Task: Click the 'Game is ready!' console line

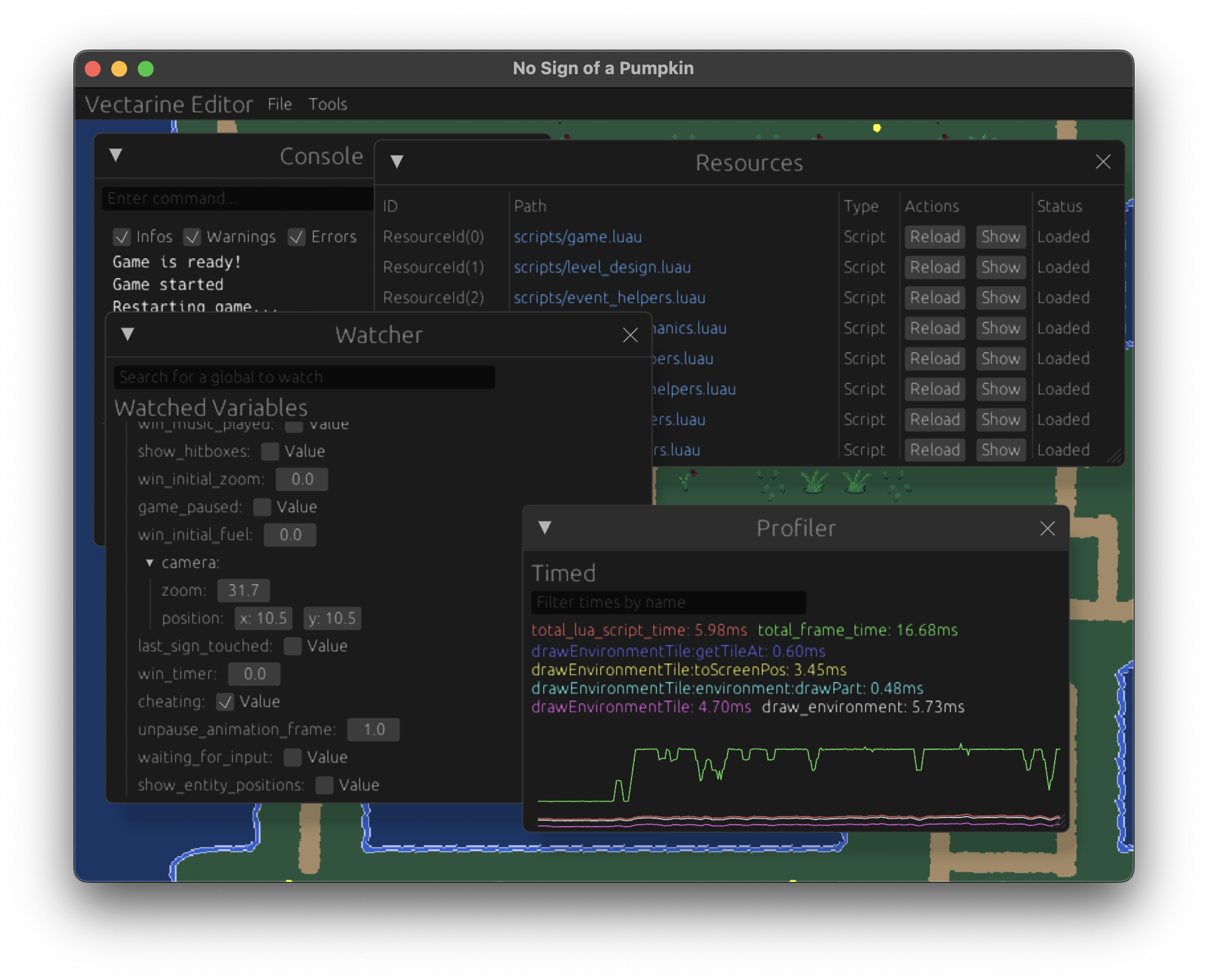Action: tap(177, 262)
